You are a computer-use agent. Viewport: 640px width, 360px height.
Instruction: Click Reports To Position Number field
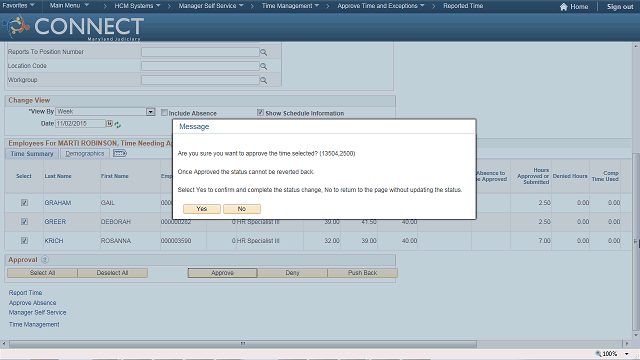coord(200,52)
